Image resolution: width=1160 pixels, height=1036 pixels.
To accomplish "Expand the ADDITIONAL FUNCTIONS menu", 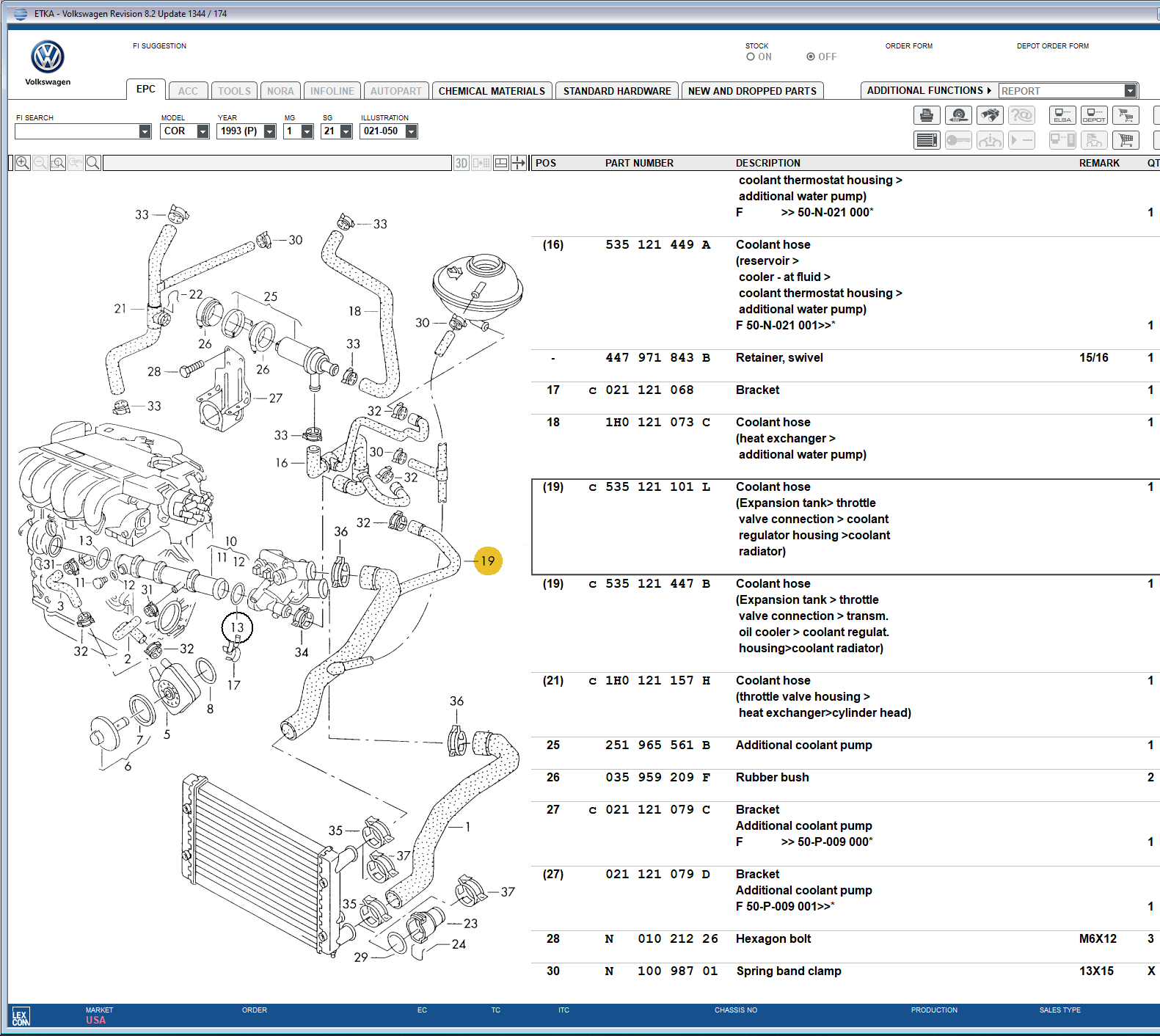I will pos(929,90).
